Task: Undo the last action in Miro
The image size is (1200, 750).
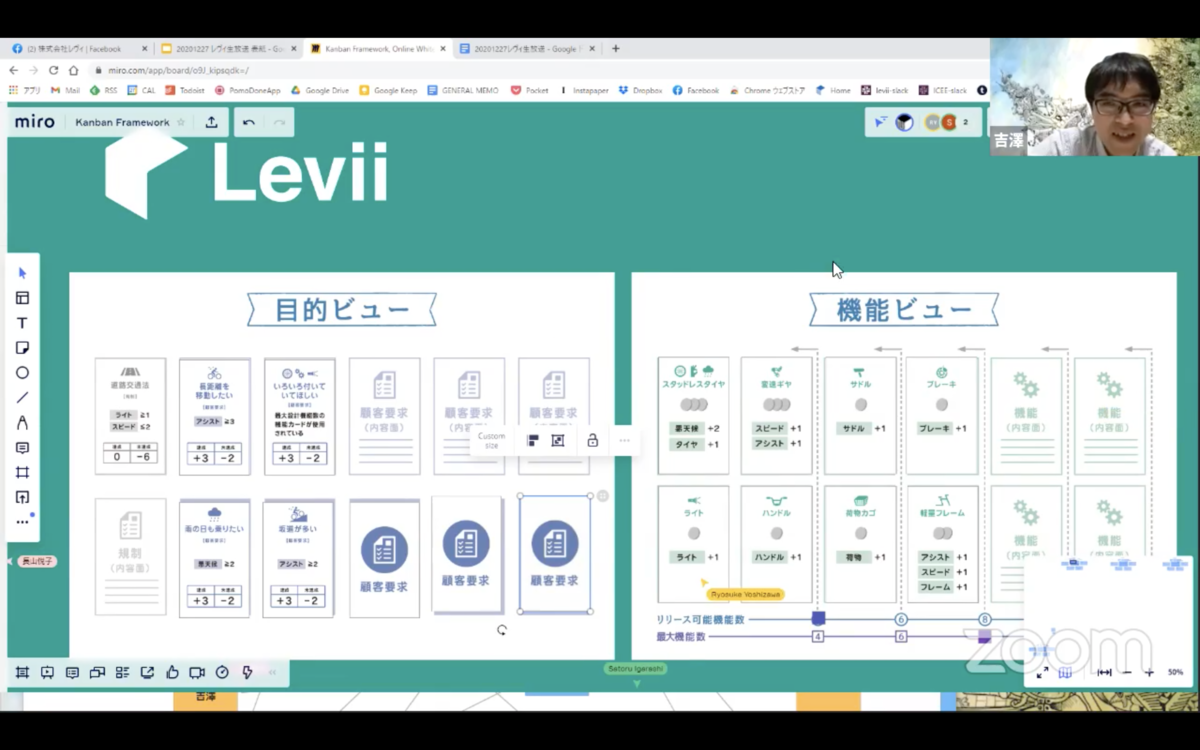Action: 249,122
